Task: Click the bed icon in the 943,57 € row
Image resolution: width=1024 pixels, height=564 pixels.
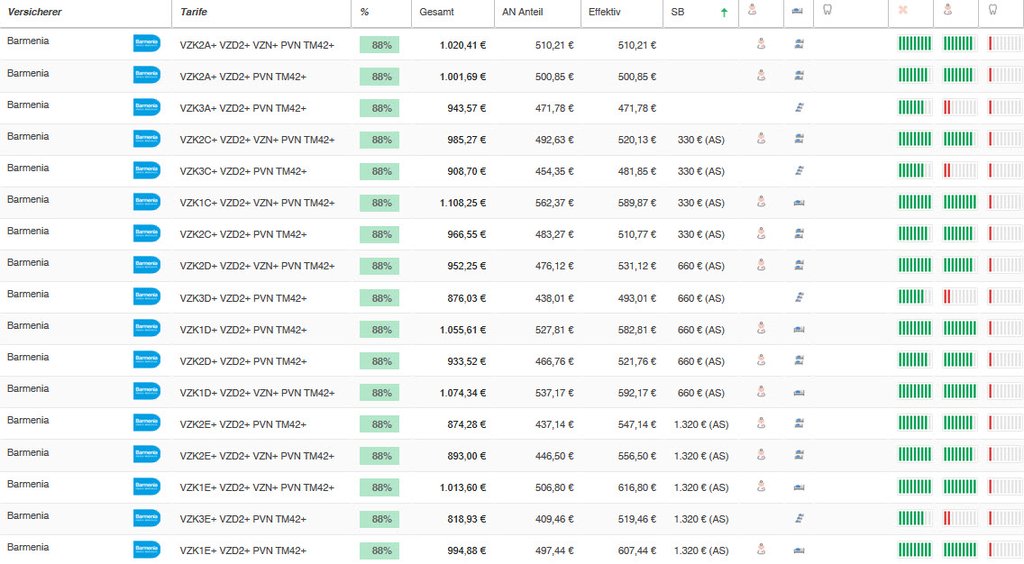Action: click(799, 108)
